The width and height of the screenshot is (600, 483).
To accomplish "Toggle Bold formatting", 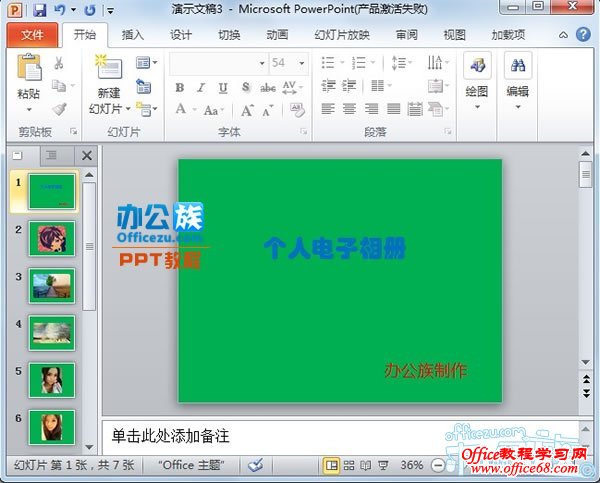I will coord(179,87).
